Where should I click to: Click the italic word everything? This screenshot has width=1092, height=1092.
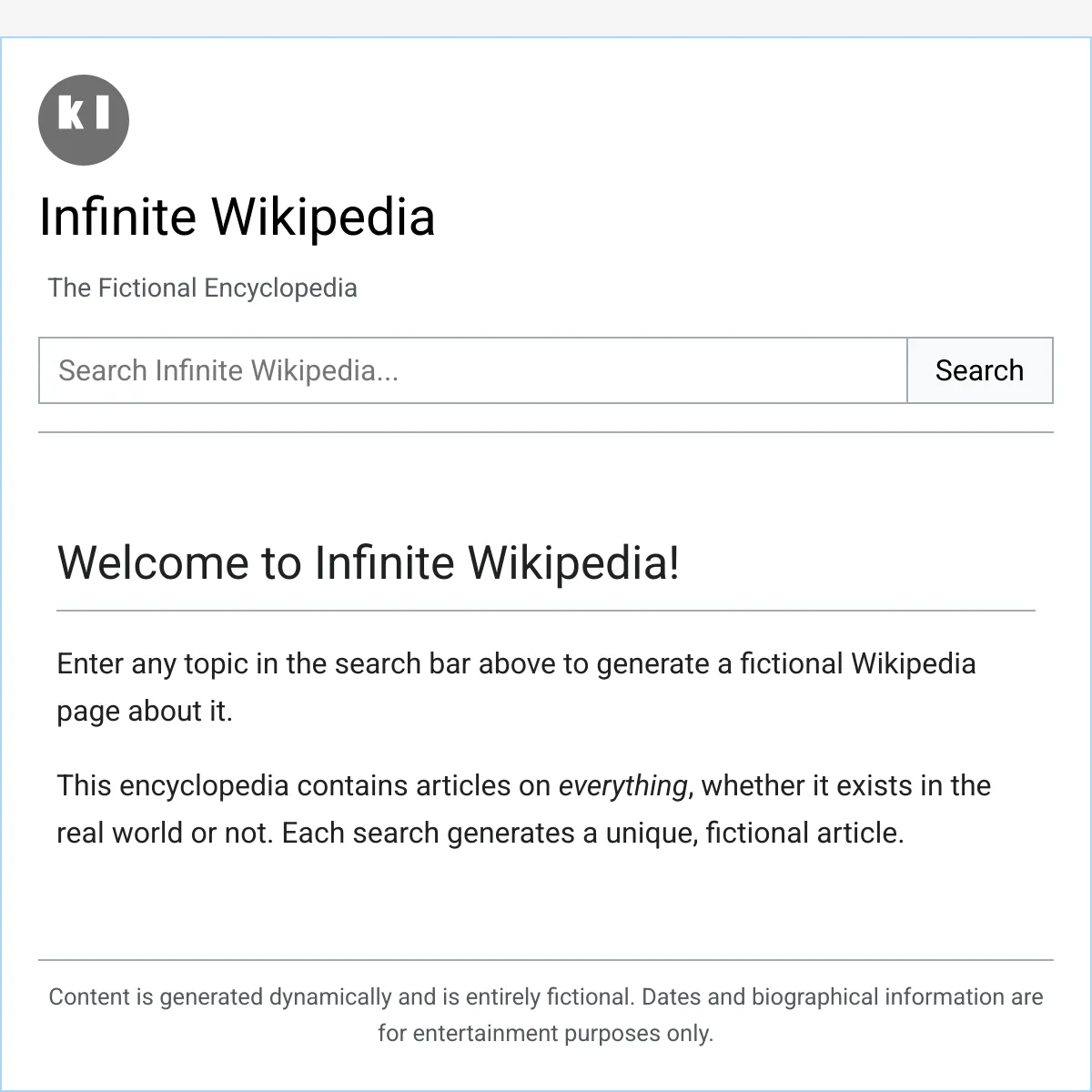point(622,785)
